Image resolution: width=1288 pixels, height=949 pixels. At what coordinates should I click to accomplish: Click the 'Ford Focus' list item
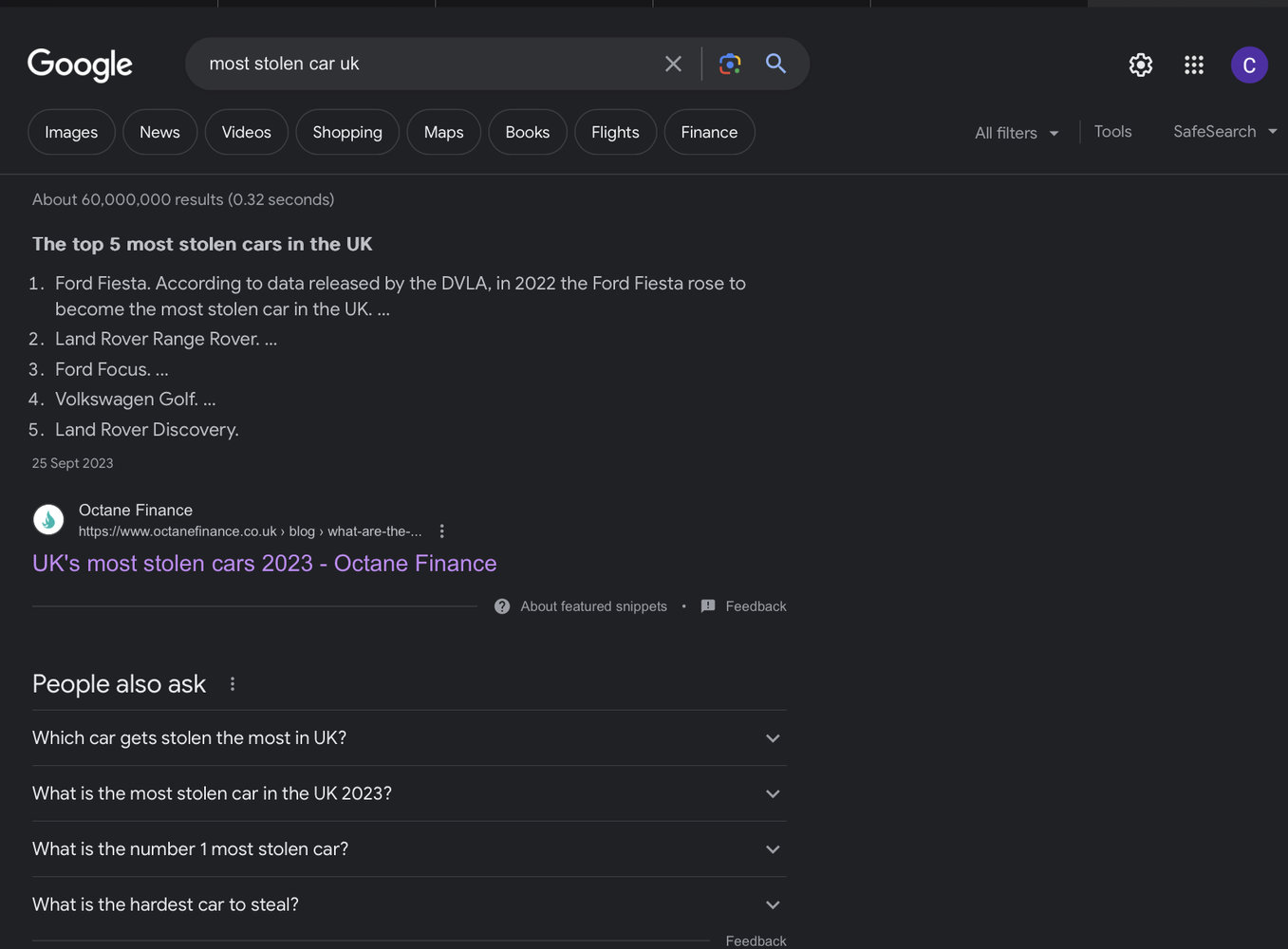click(x=112, y=369)
